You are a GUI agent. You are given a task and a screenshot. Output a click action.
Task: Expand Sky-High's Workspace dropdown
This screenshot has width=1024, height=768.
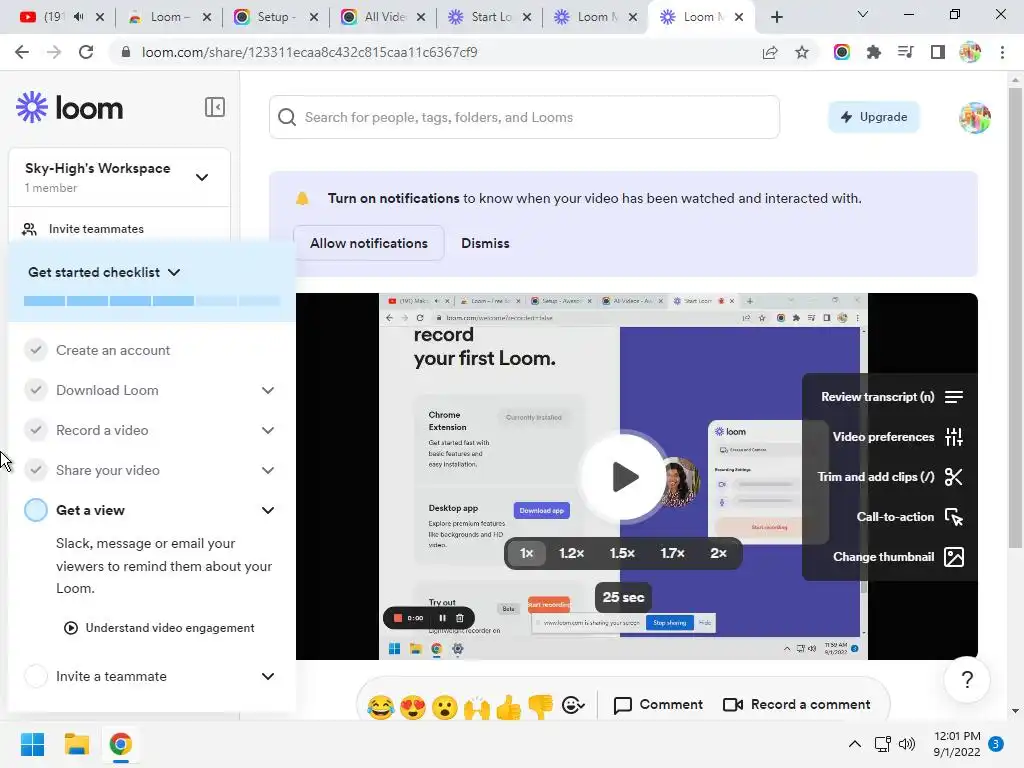pos(202,178)
